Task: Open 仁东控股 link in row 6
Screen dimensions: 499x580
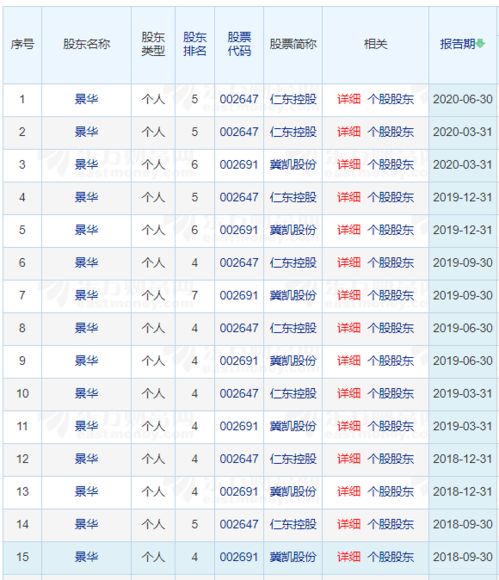Action: pyautogui.click(x=293, y=263)
